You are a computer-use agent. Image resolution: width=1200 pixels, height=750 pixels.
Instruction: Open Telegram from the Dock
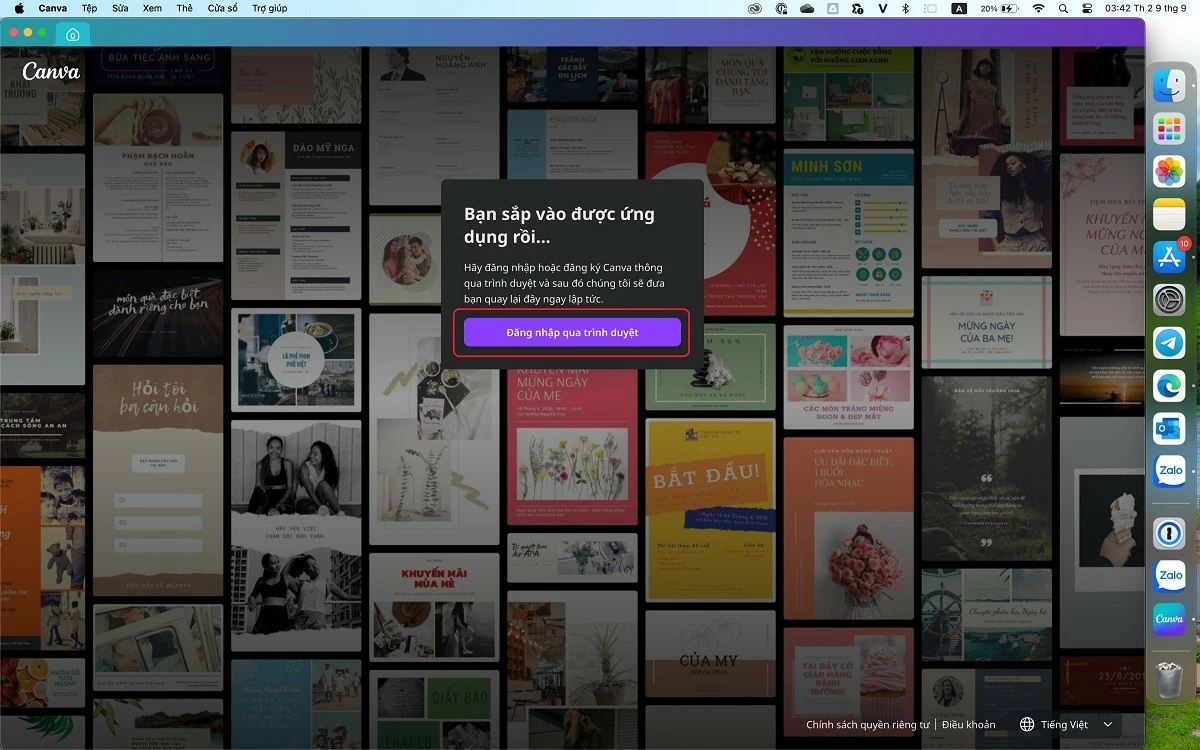pos(1168,344)
